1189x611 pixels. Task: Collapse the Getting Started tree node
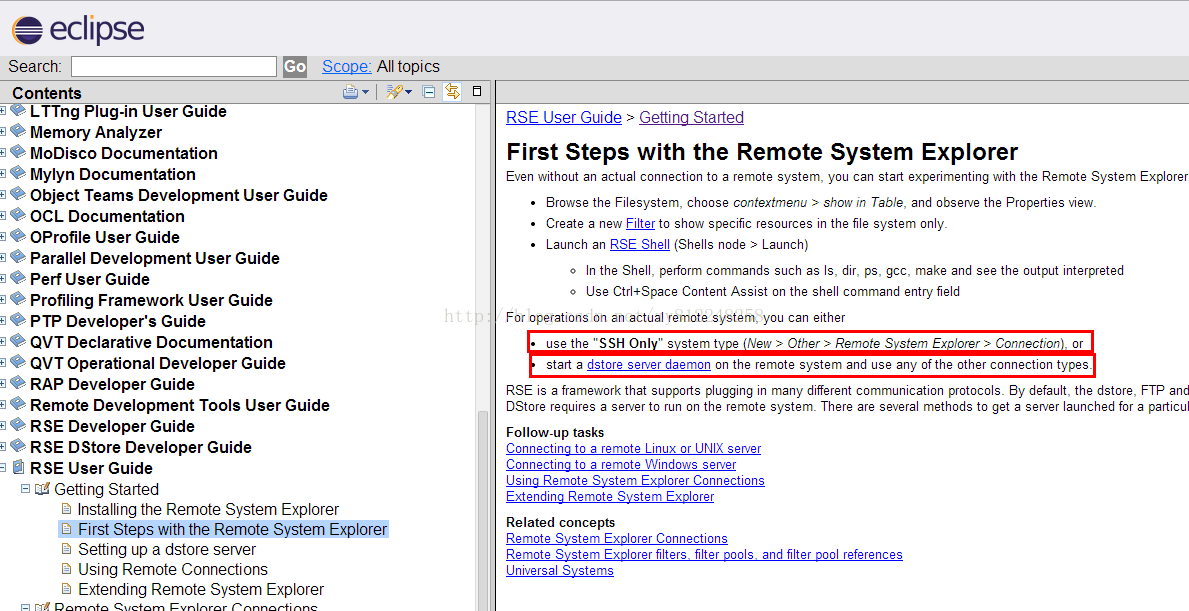click(x=25, y=489)
